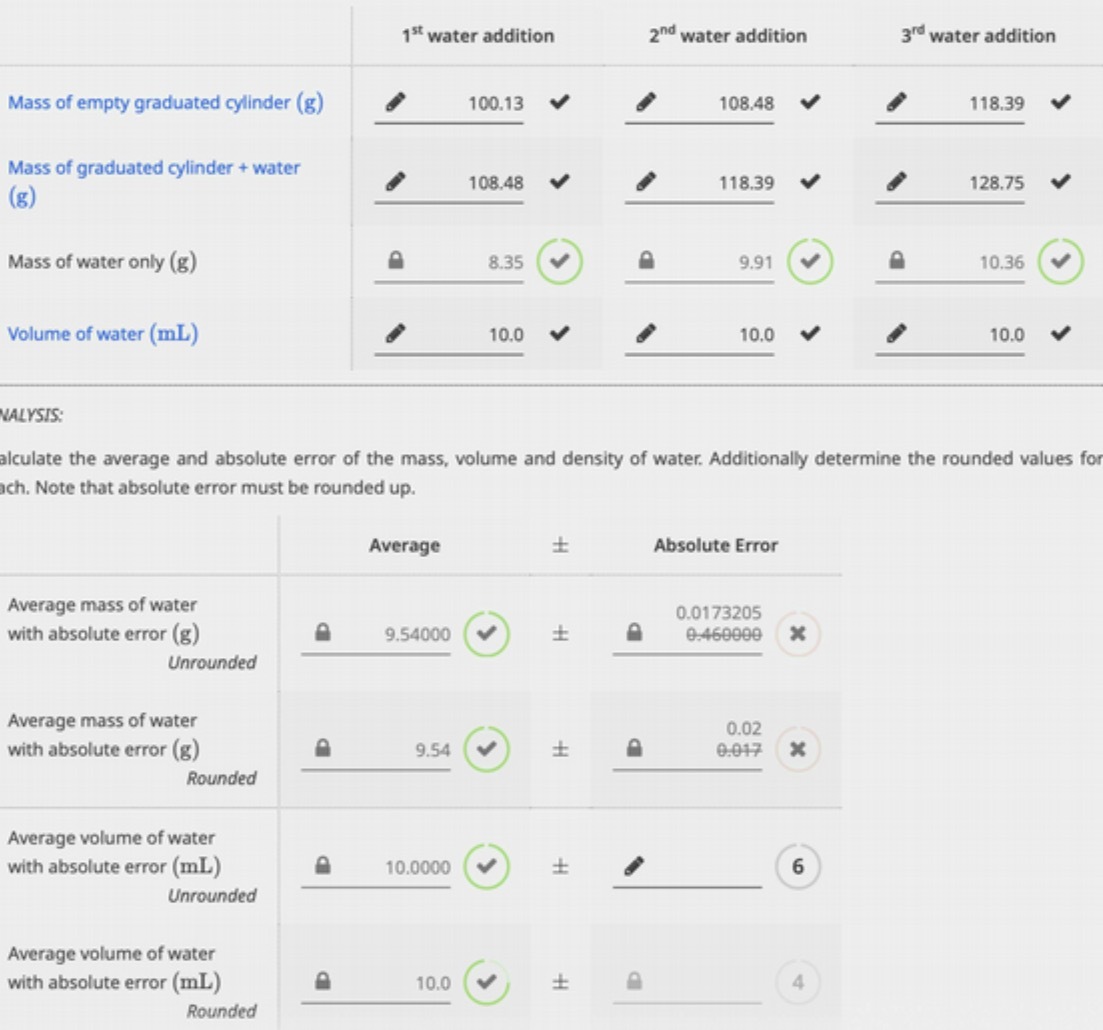Edit 2nd addition cylinder + water mass pencil
Image resolution: width=1103 pixels, height=1030 pixels.
pos(646,182)
